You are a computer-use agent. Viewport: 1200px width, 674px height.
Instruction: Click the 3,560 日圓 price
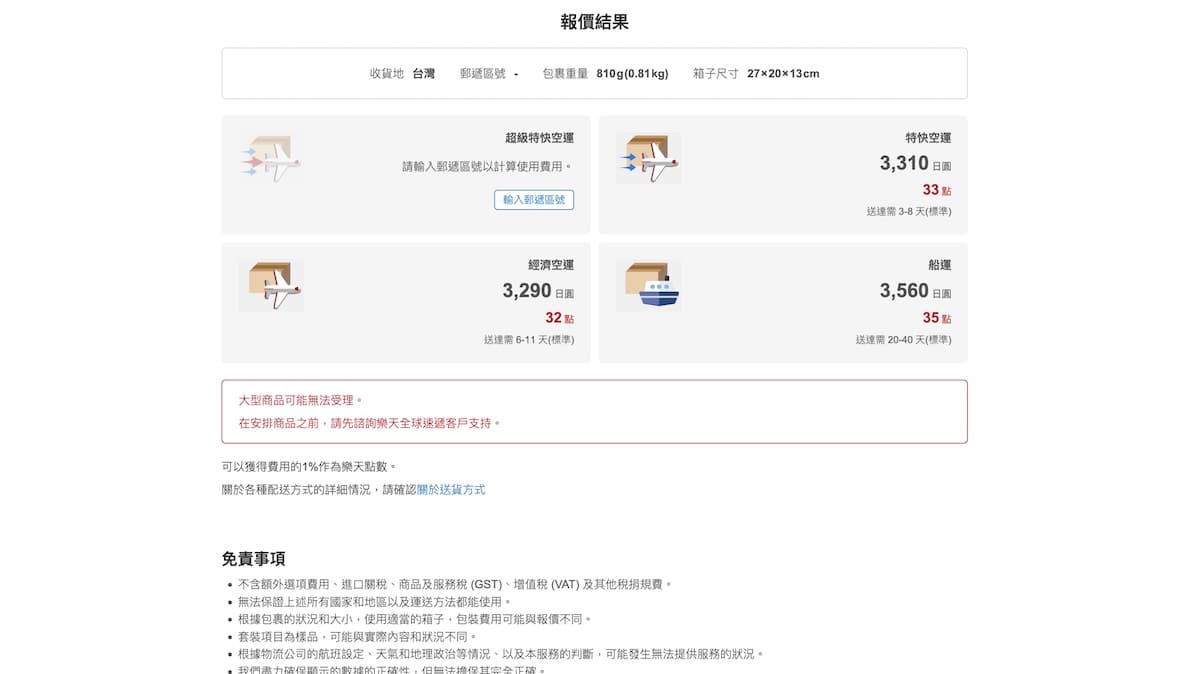point(915,291)
